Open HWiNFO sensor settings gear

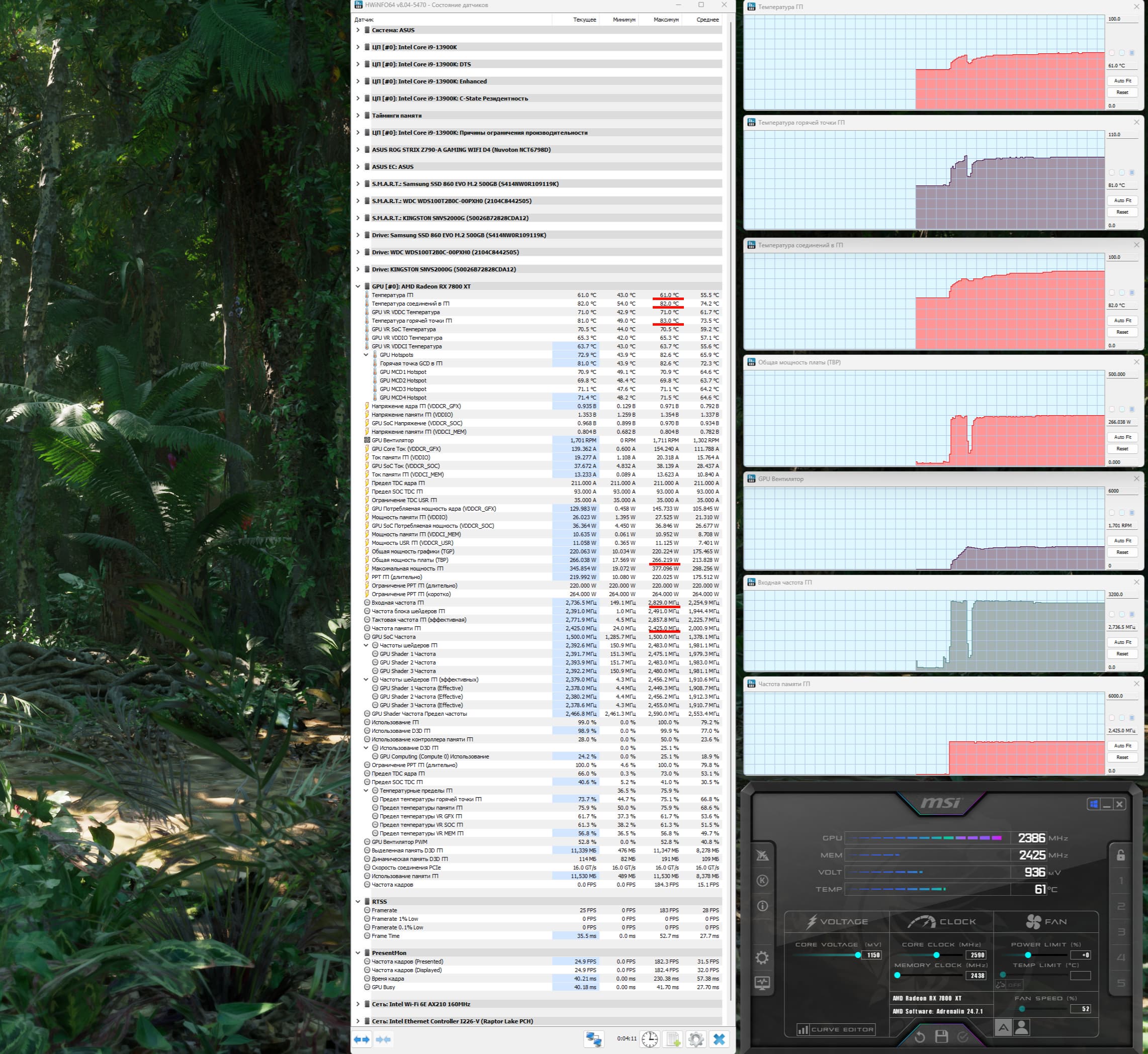click(695, 1039)
